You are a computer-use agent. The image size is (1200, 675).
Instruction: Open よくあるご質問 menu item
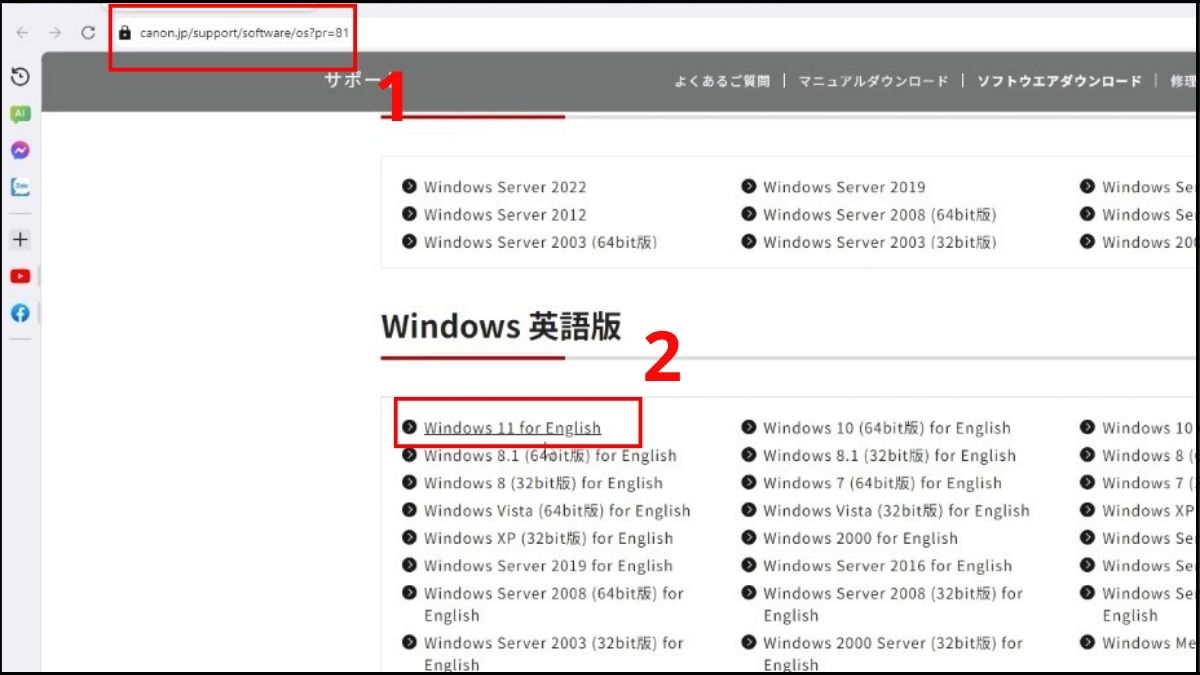[x=721, y=82]
